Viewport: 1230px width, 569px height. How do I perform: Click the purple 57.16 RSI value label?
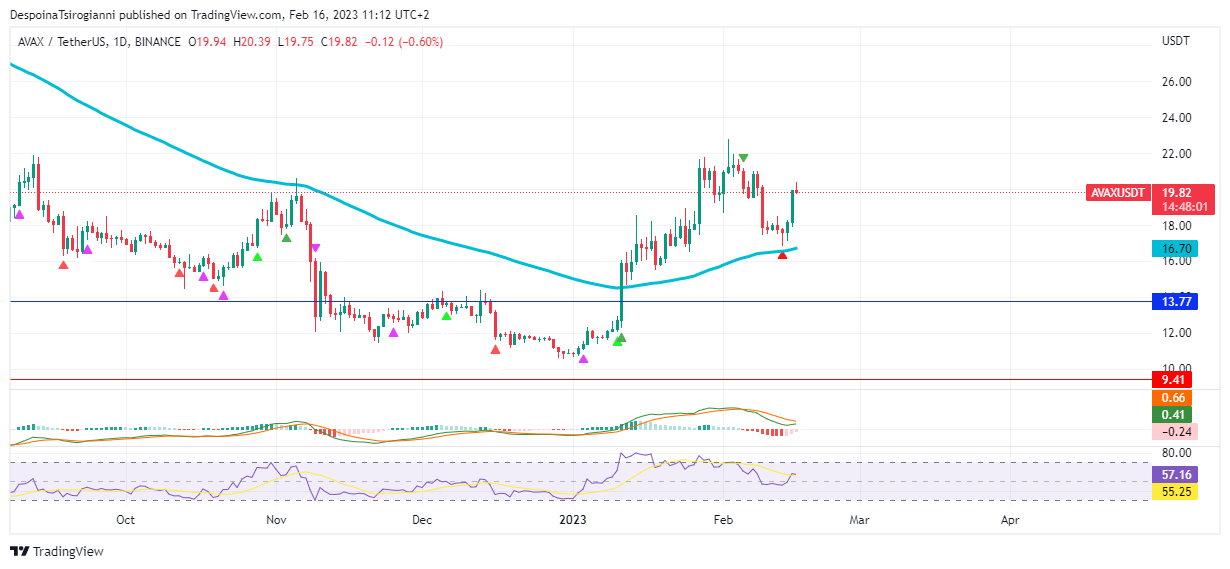point(1170,474)
